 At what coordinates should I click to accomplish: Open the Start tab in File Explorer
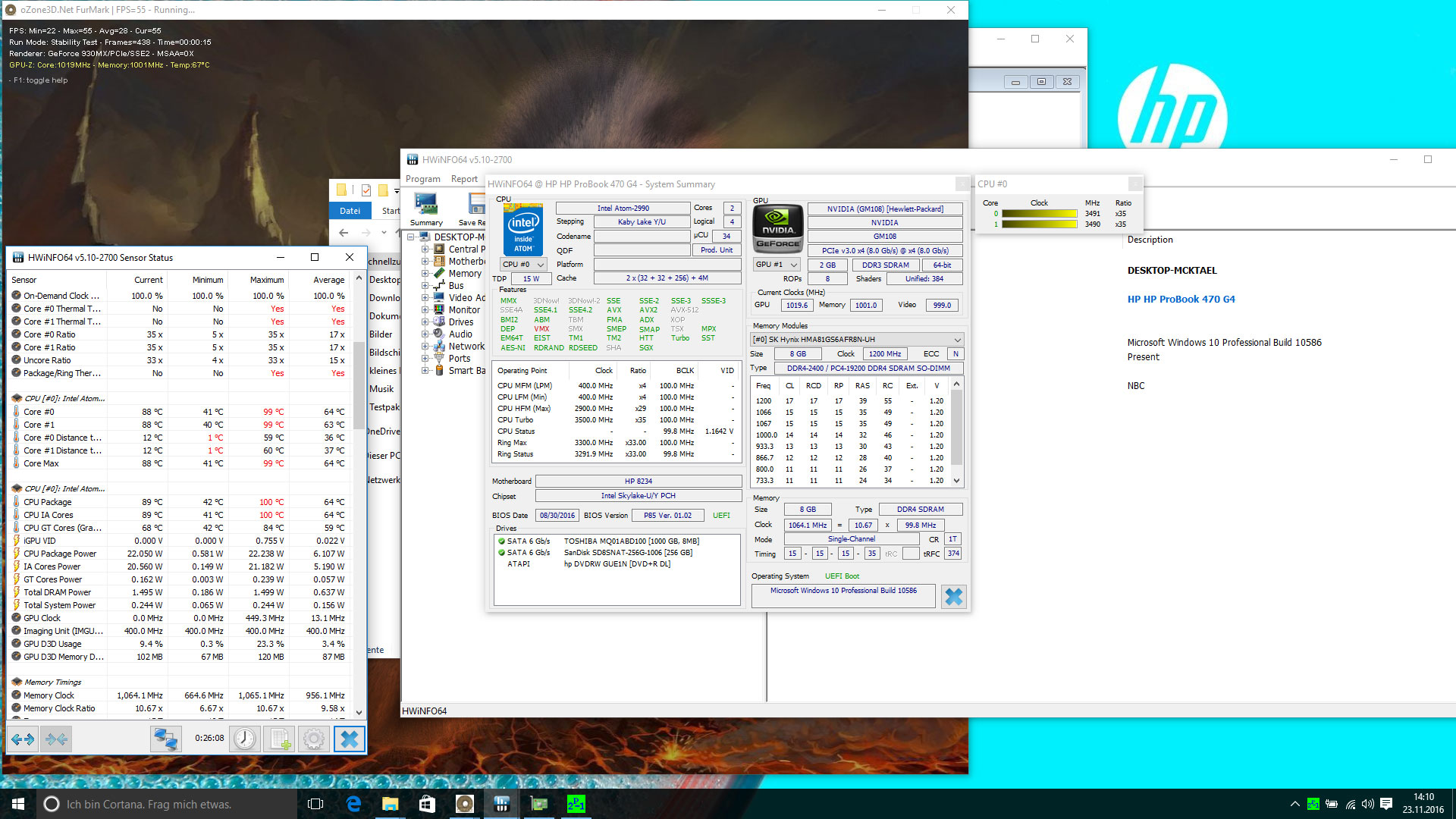coord(390,211)
